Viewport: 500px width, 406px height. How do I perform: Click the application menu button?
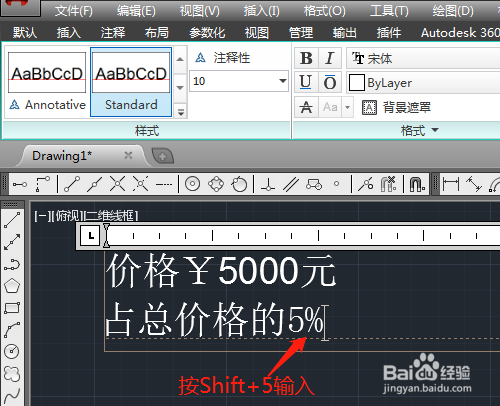point(20,7)
